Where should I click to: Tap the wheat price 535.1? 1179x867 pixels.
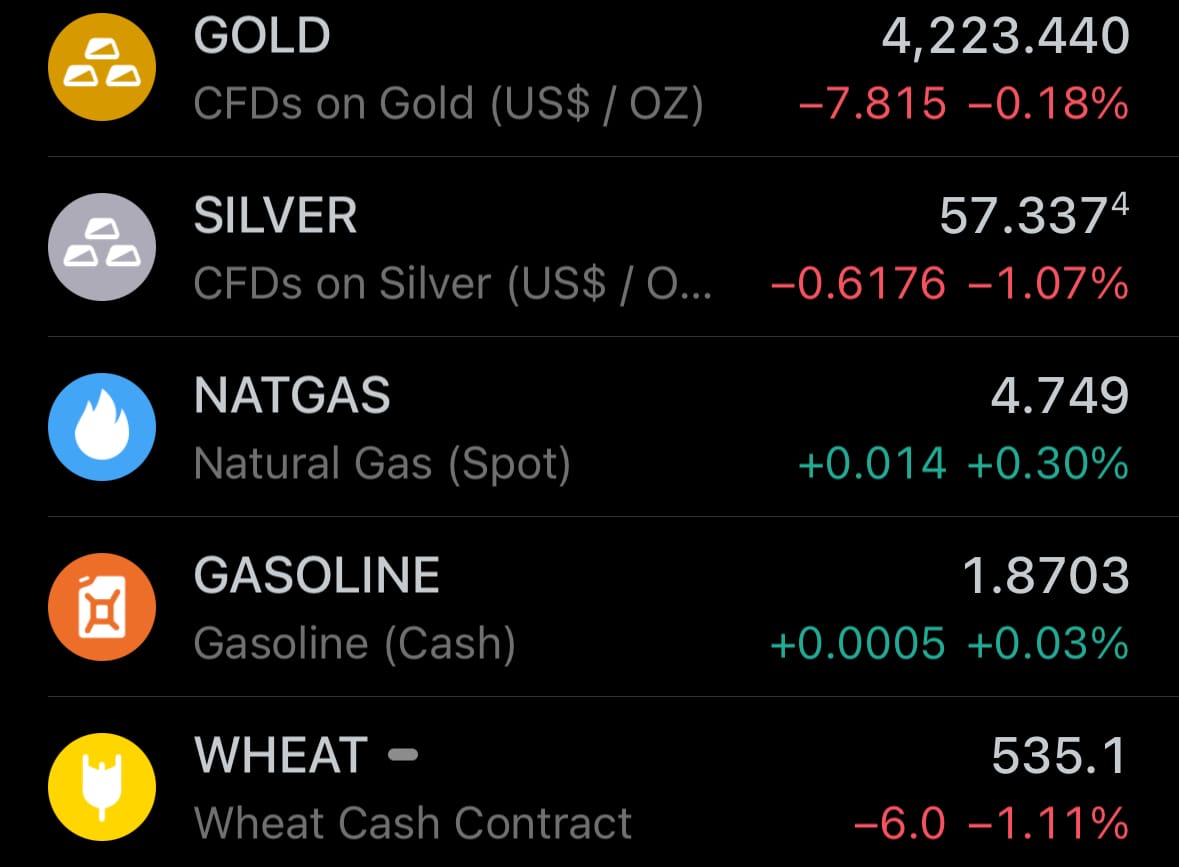click(1059, 756)
